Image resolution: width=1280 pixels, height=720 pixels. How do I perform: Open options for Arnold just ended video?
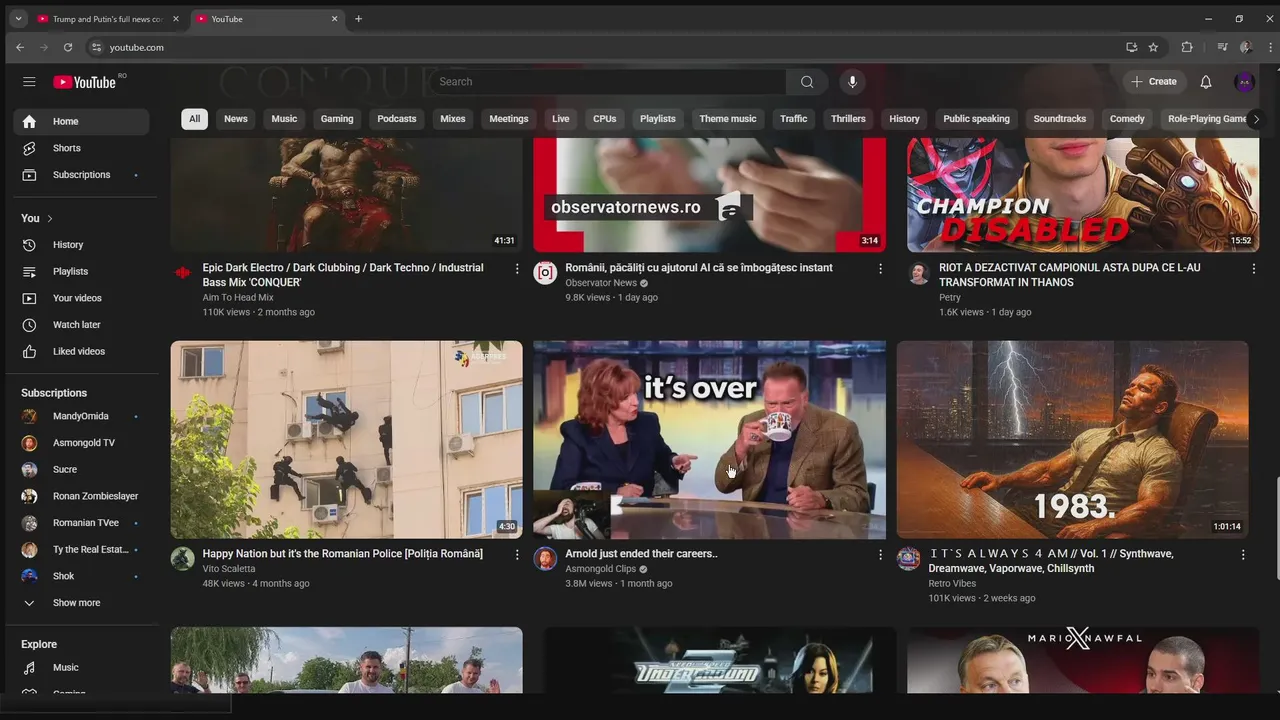point(880,555)
